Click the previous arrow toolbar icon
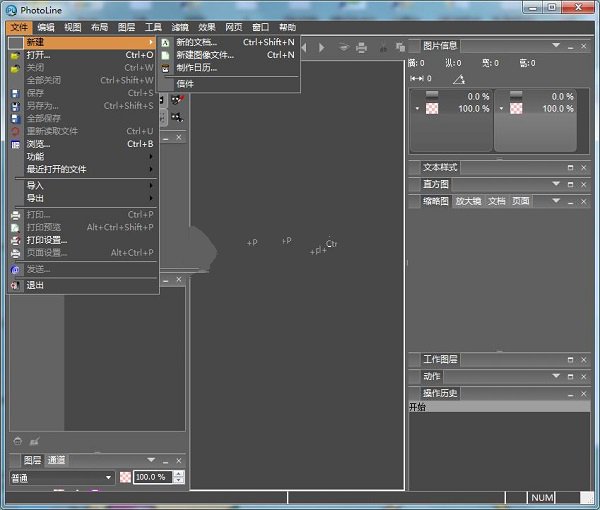This screenshot has height=510, width=600. coord(305,47)
